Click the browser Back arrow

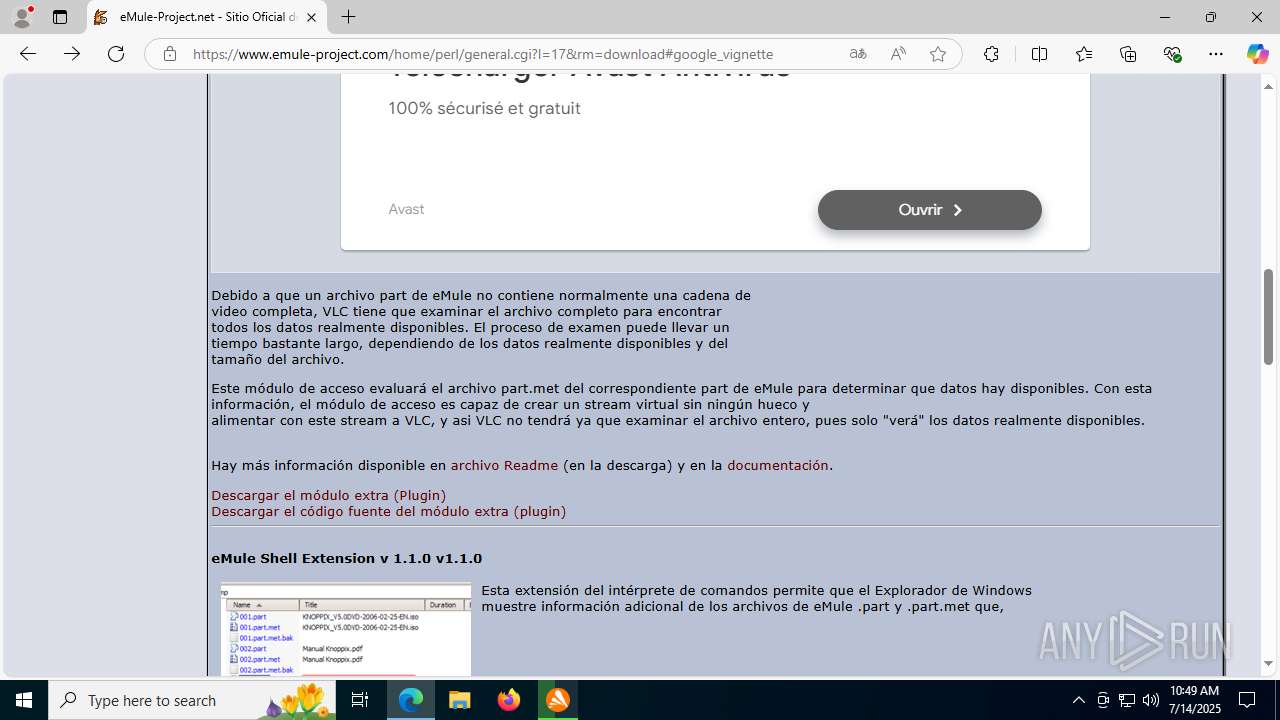pyautogui.click(x=28, y=54)
